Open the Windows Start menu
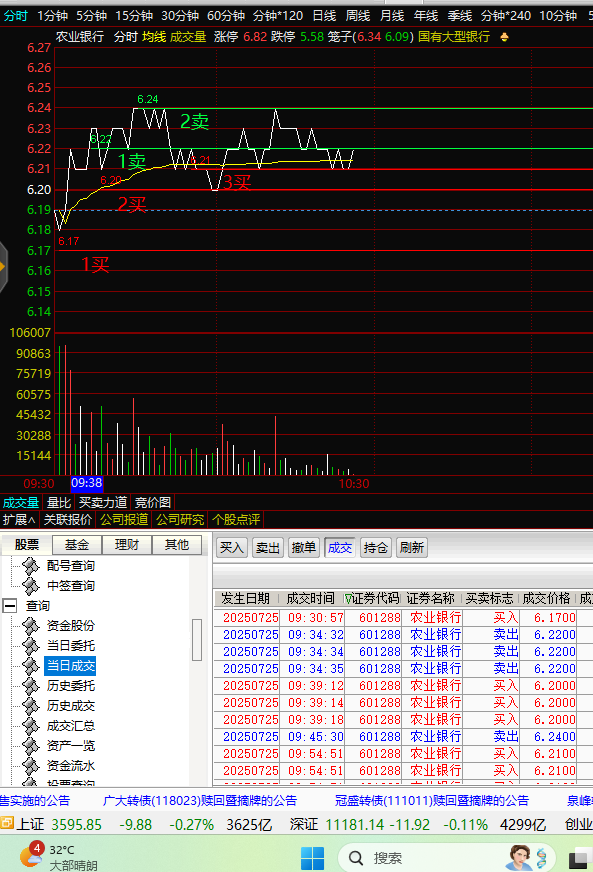The width and height of the screenshot is (593, 872). (x=312, y=858)
